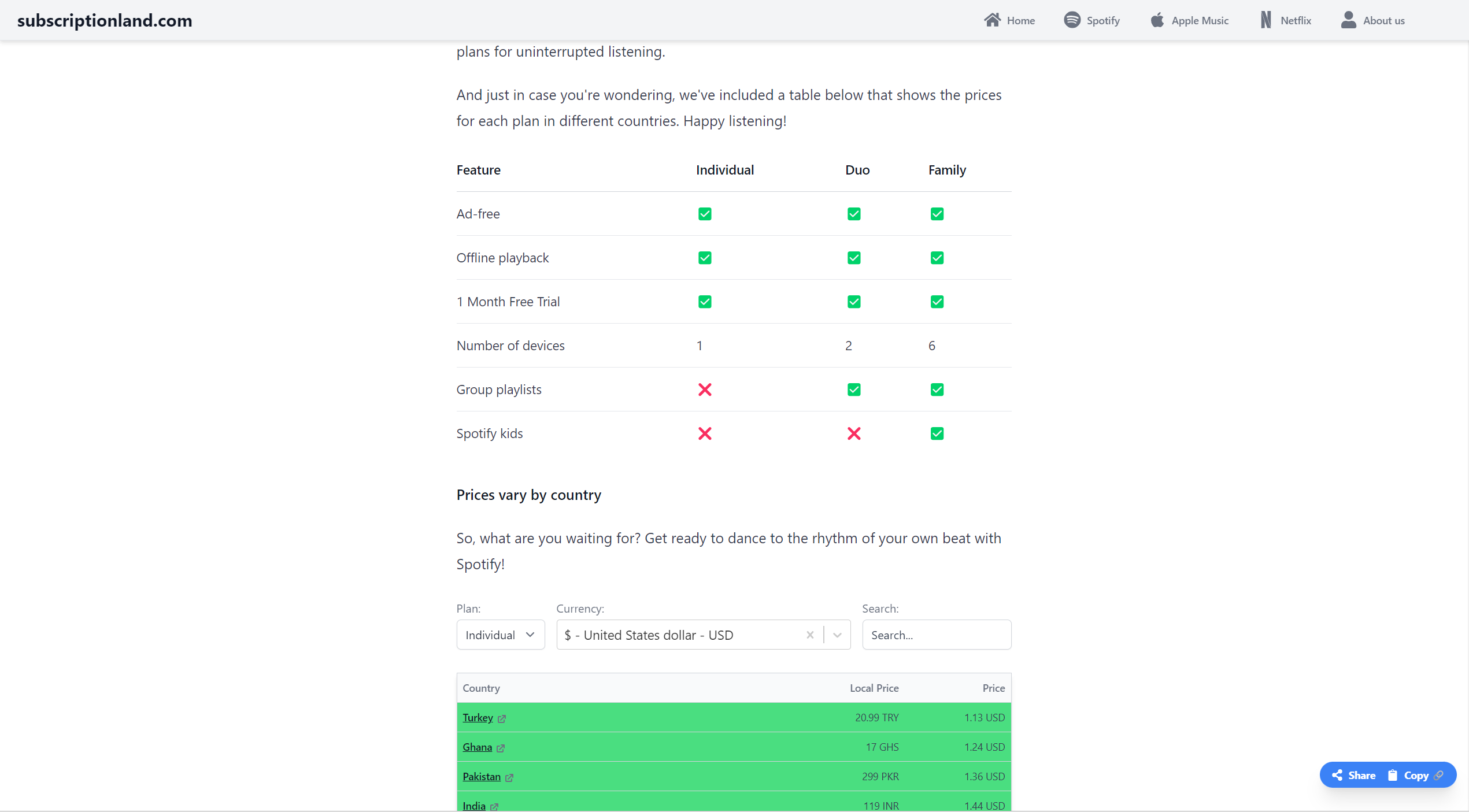This screenshot has height=812, width=1469.
Task: Click external link icon next to Turkey
Action: click(x=502, y=719)
